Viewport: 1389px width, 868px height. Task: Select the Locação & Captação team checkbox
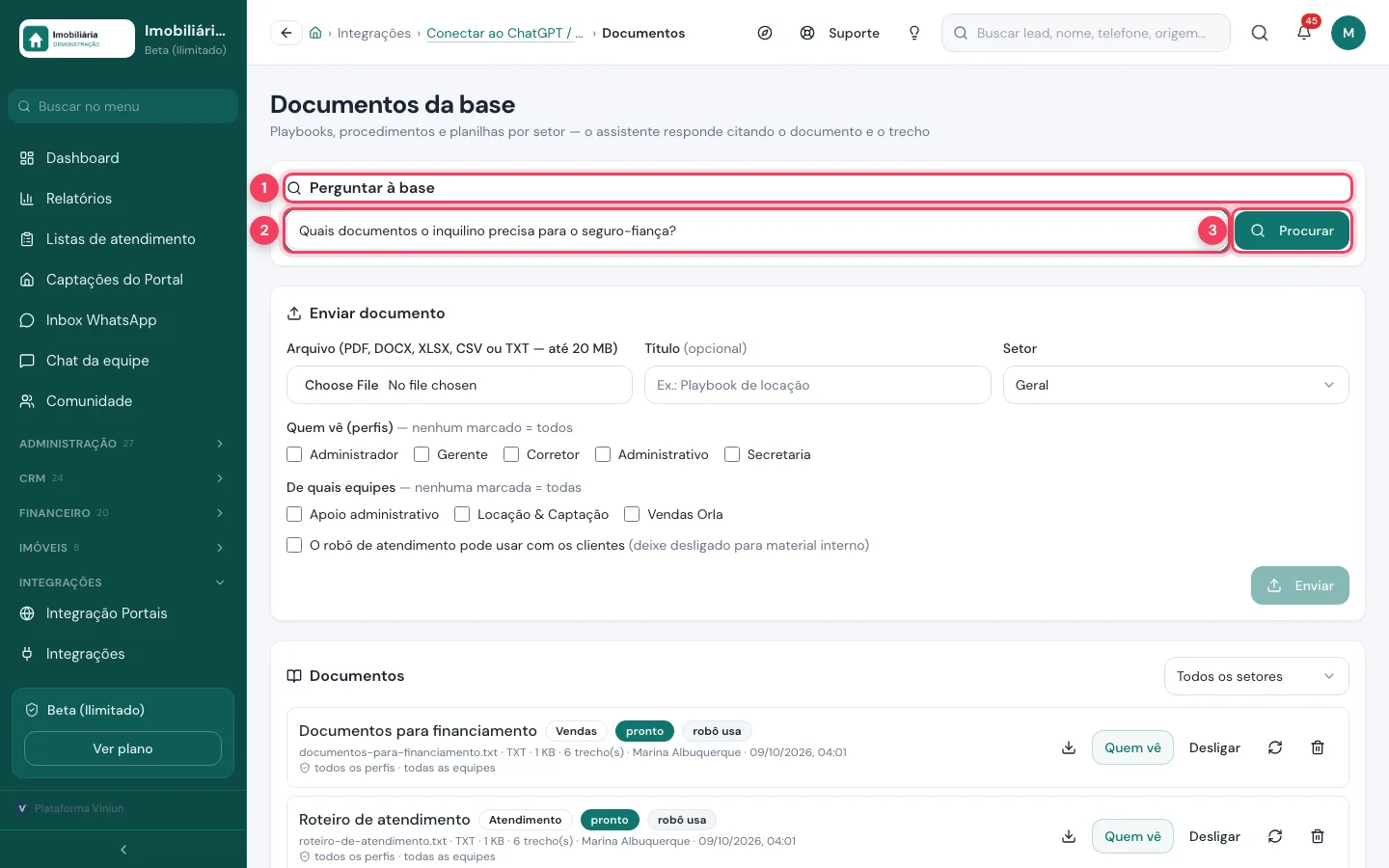(x=462, y=514)
